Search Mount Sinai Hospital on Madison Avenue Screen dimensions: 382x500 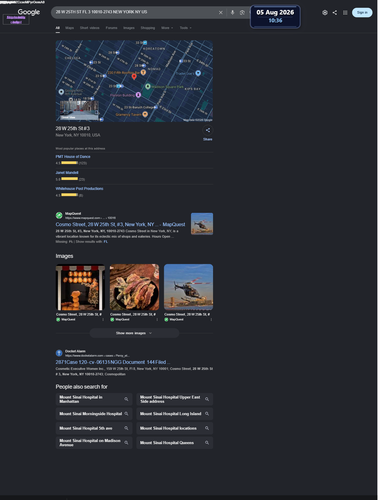tap(94, 443)
